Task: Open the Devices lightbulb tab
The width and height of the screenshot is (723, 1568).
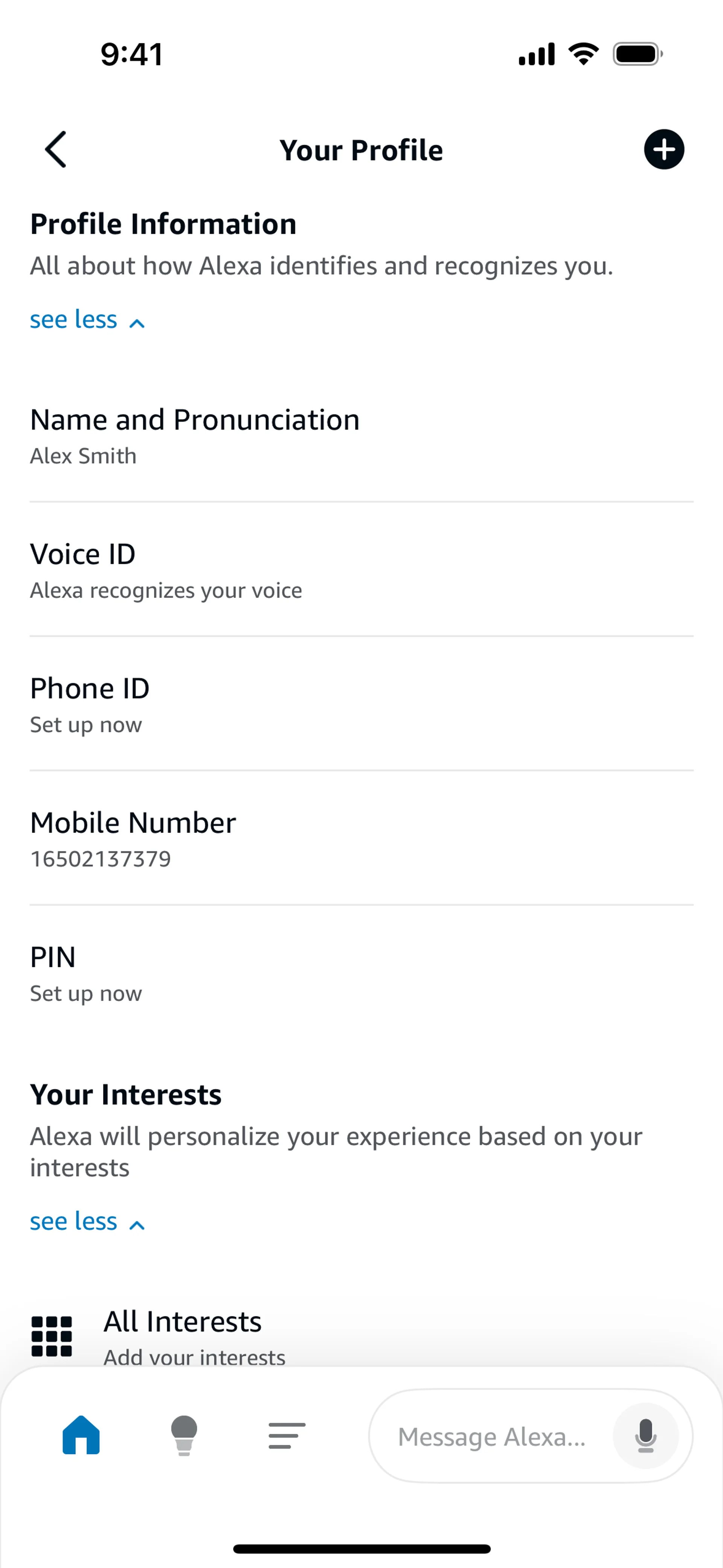Action: pyautogui.click(x=184, y=1435)
